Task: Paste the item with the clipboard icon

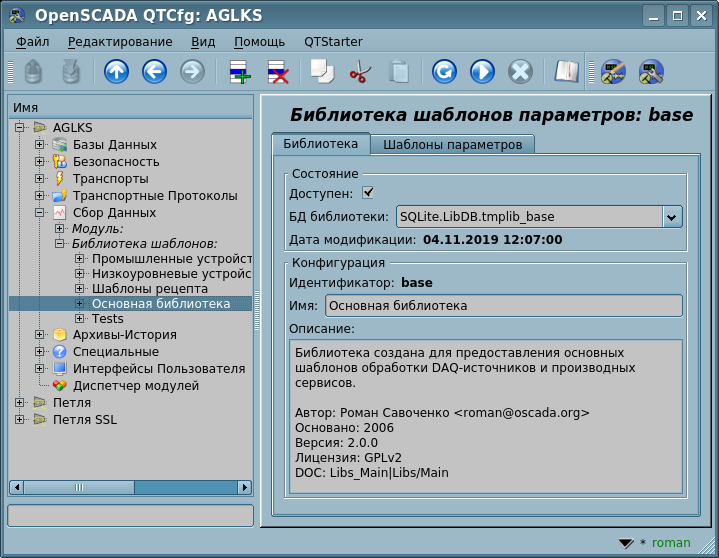Action: coord(398,72)
